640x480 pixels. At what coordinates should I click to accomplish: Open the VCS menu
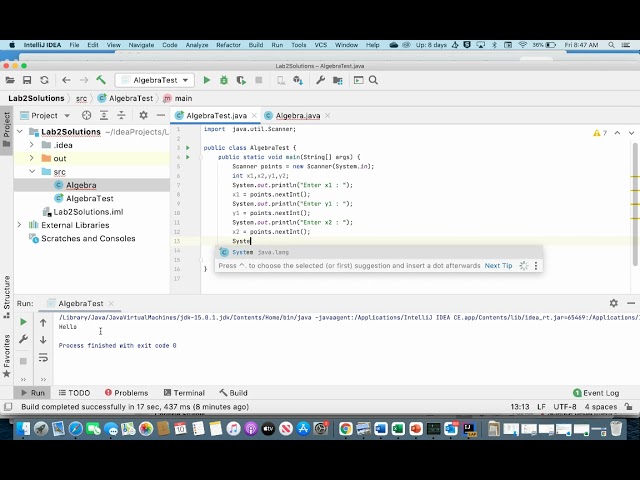point(320,45)
